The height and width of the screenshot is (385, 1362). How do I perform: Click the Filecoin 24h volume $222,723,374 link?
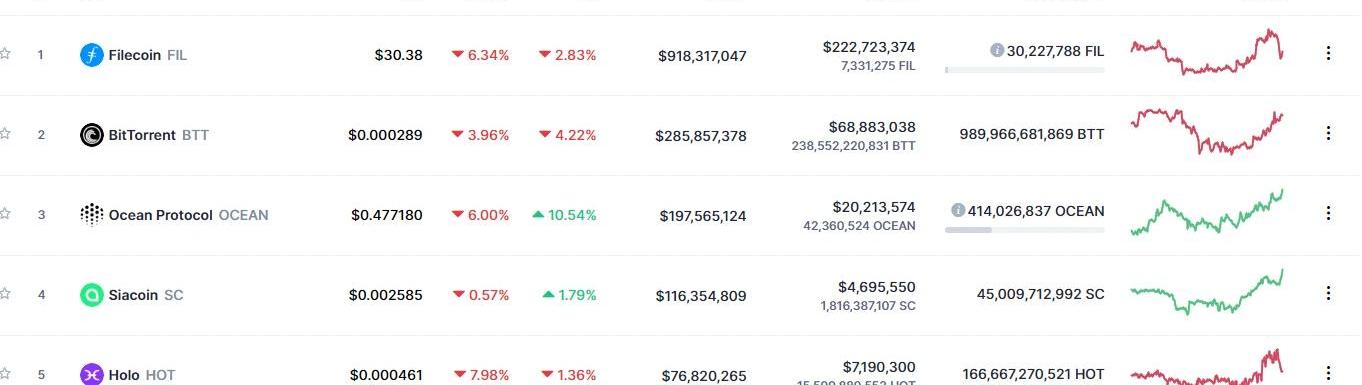[x=869, y=47]
